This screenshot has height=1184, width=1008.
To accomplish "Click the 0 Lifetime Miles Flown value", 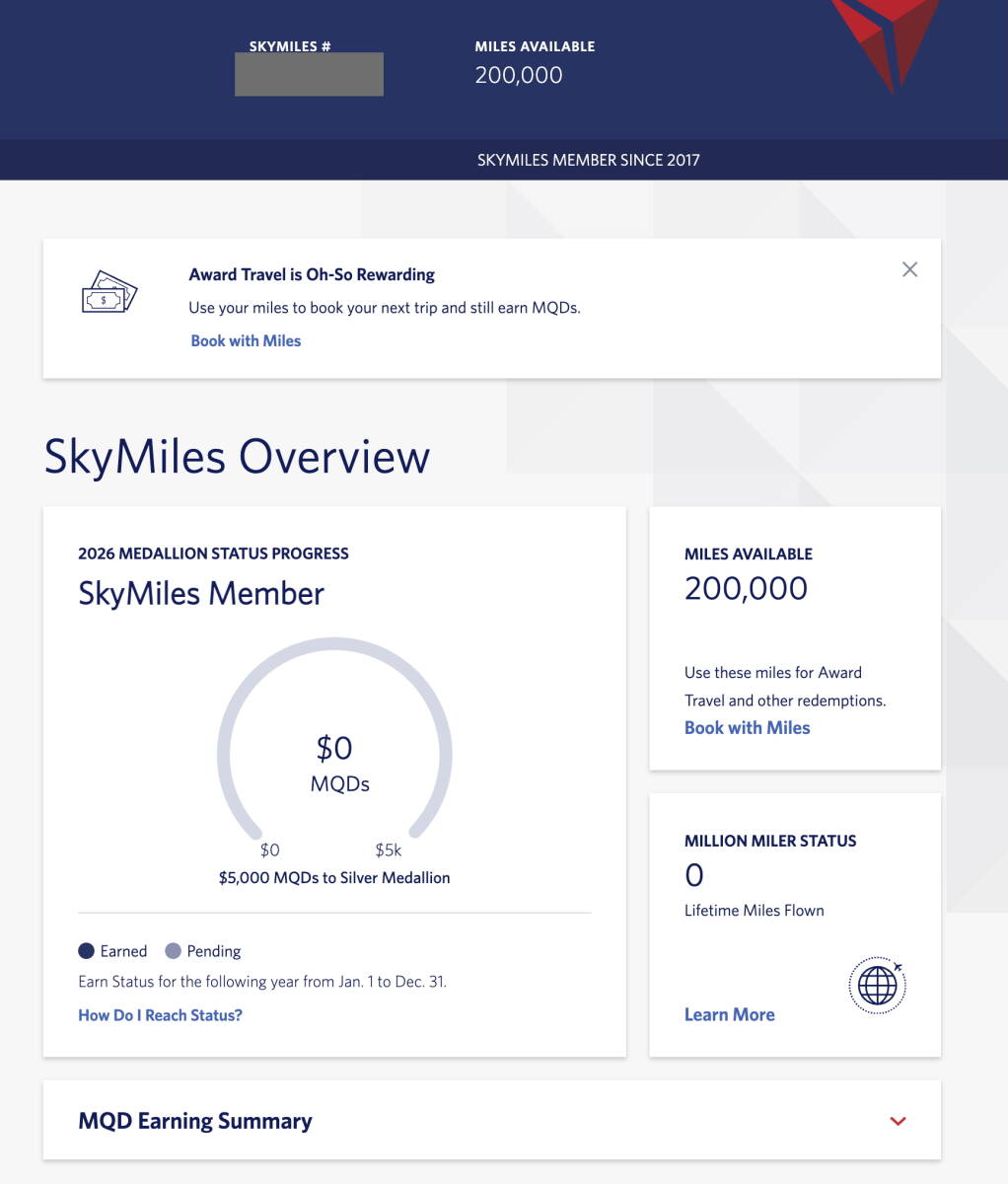I will [x=694, y=875].
